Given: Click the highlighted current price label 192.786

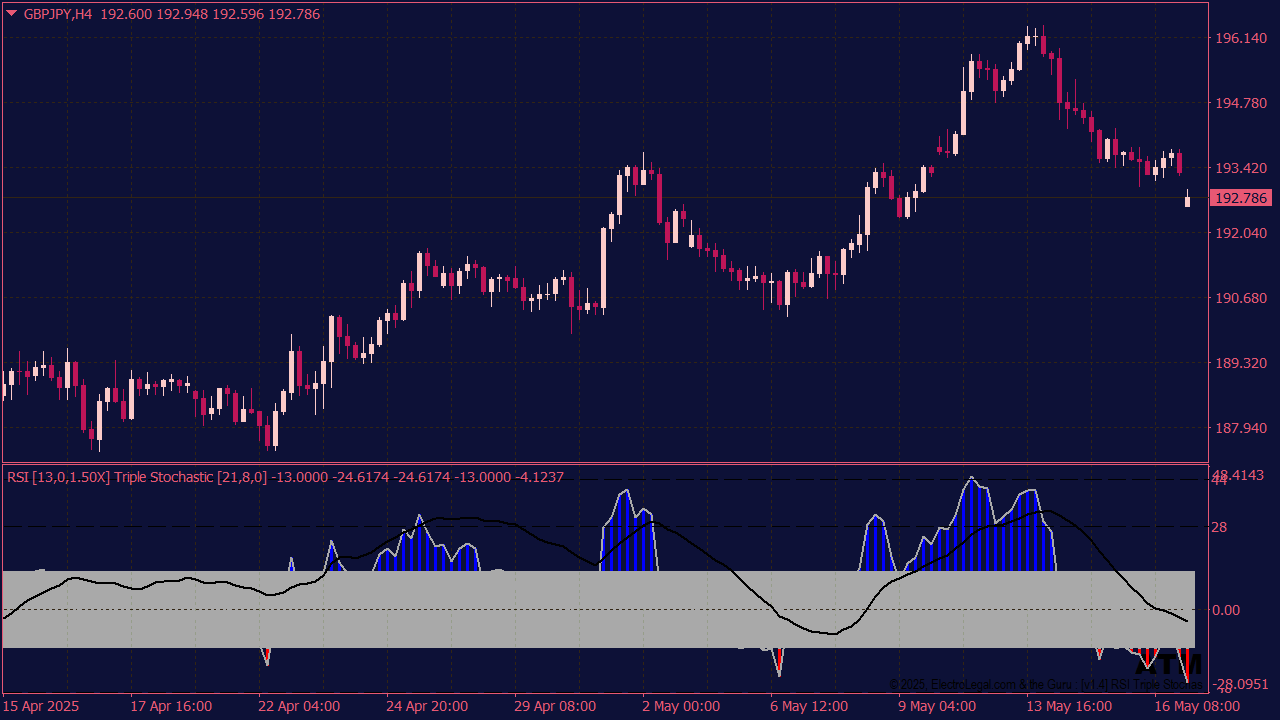Looking at the screenshot, I should pyautogui.click(x=1239, y=198).
